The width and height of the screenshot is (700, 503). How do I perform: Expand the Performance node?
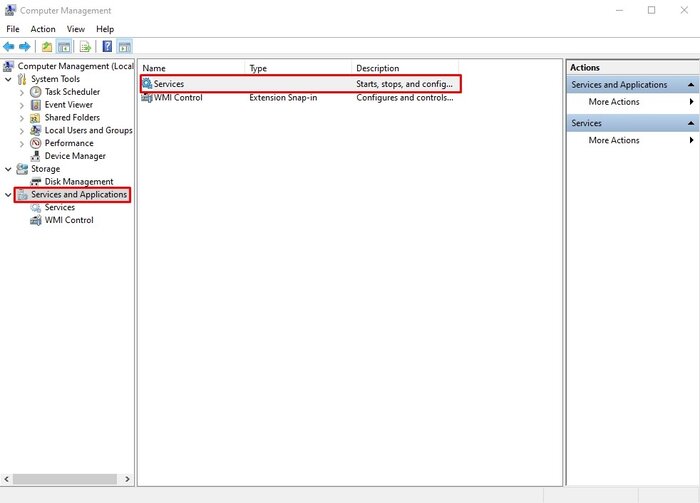tap(21, 144)
